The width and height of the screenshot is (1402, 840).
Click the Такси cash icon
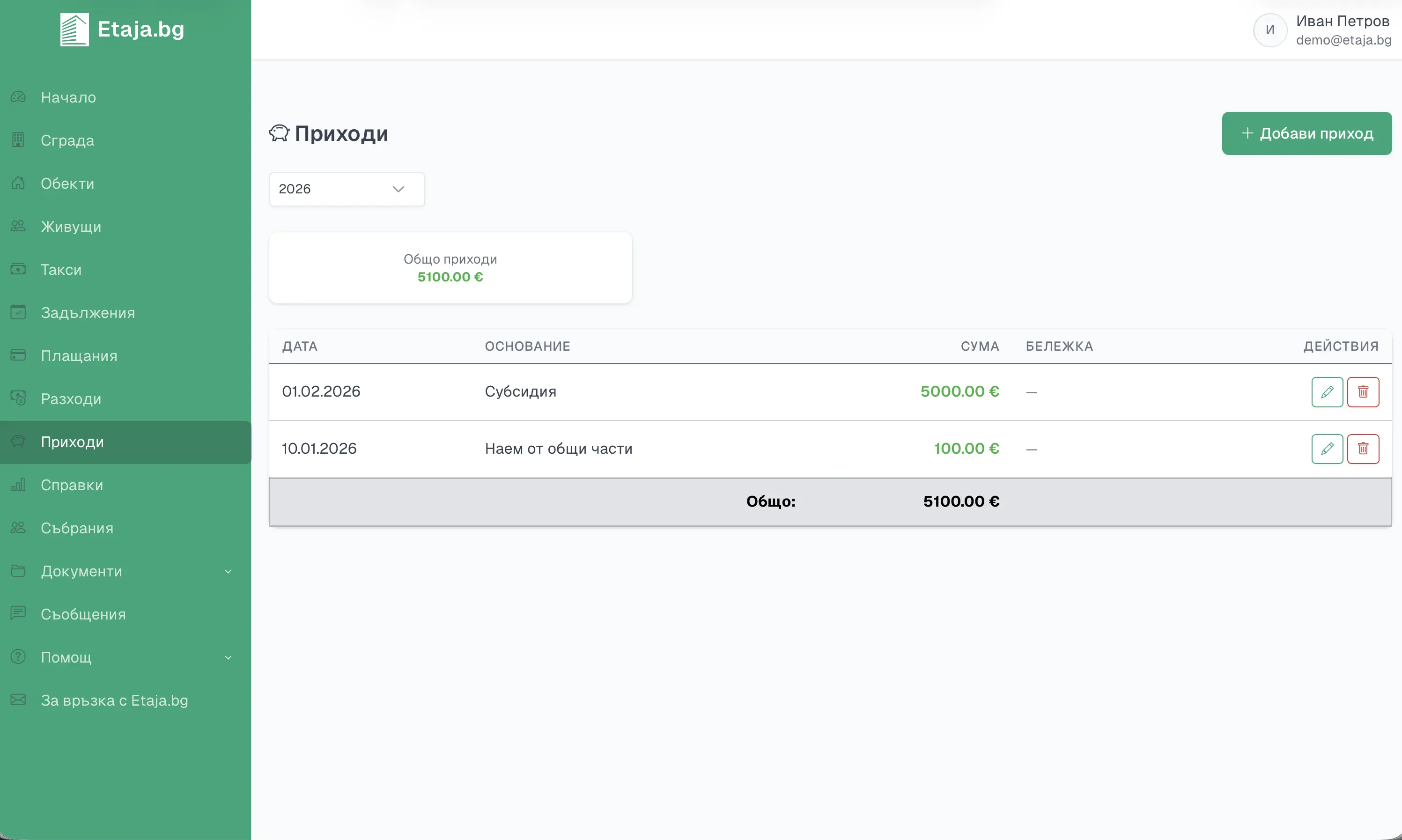coord(18,269)
